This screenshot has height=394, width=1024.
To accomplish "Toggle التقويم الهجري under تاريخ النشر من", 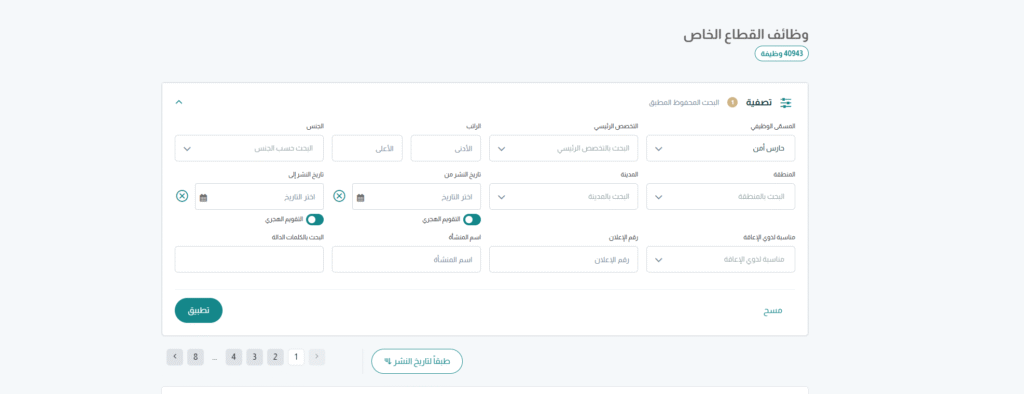I will pos(472,220).
